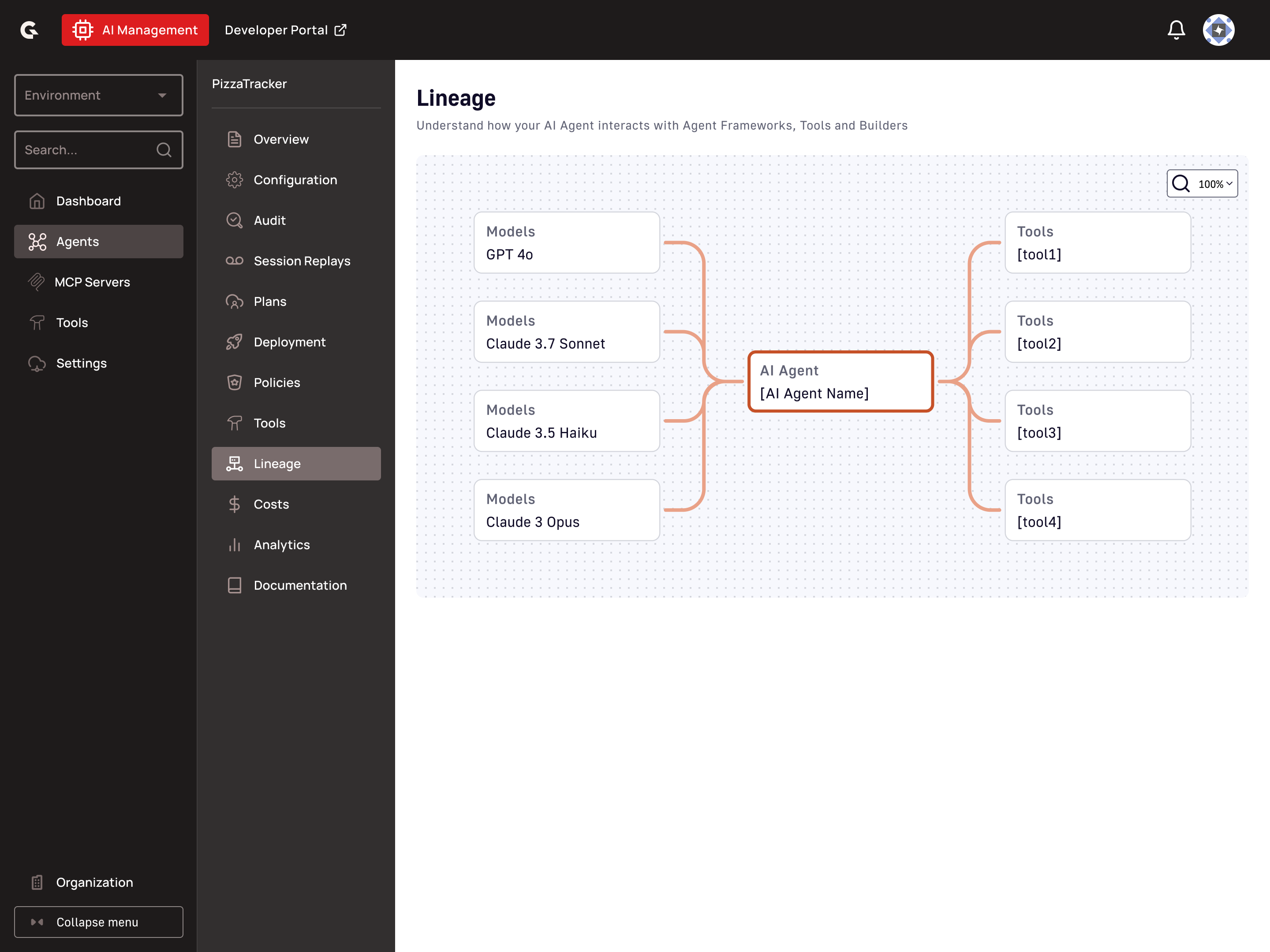Open the Developer Portal link

(x=285, y=30)
